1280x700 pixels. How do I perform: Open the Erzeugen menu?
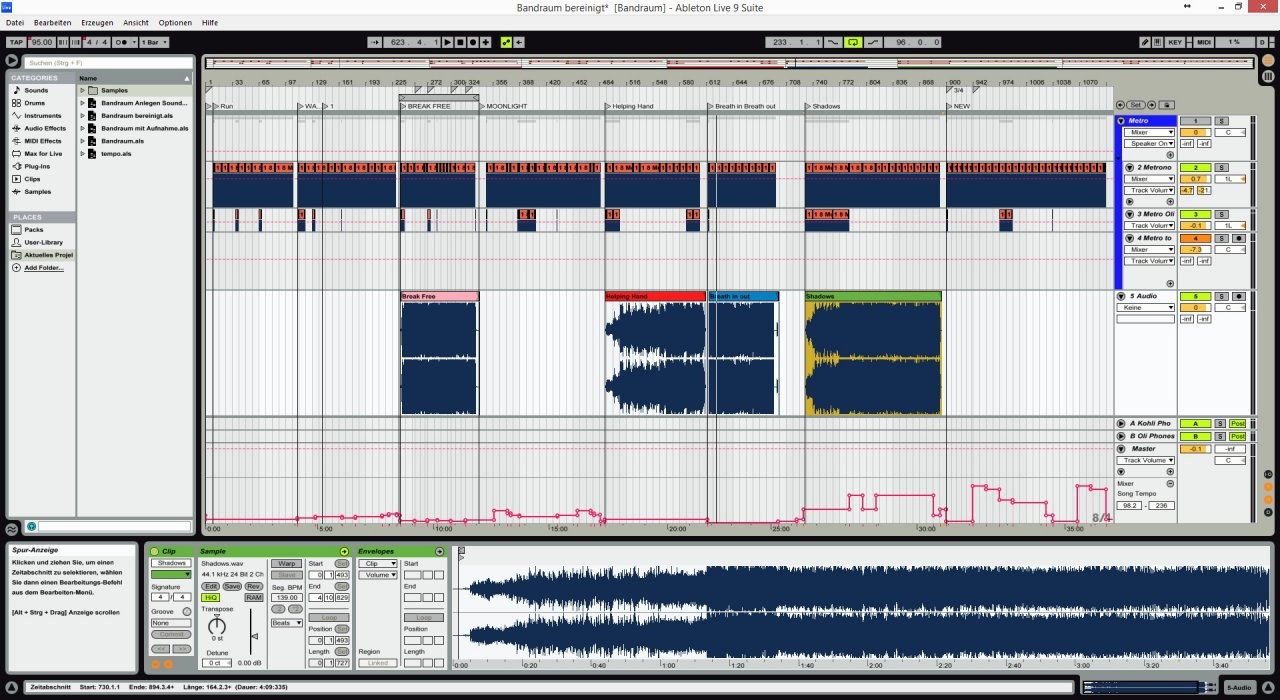97,22
